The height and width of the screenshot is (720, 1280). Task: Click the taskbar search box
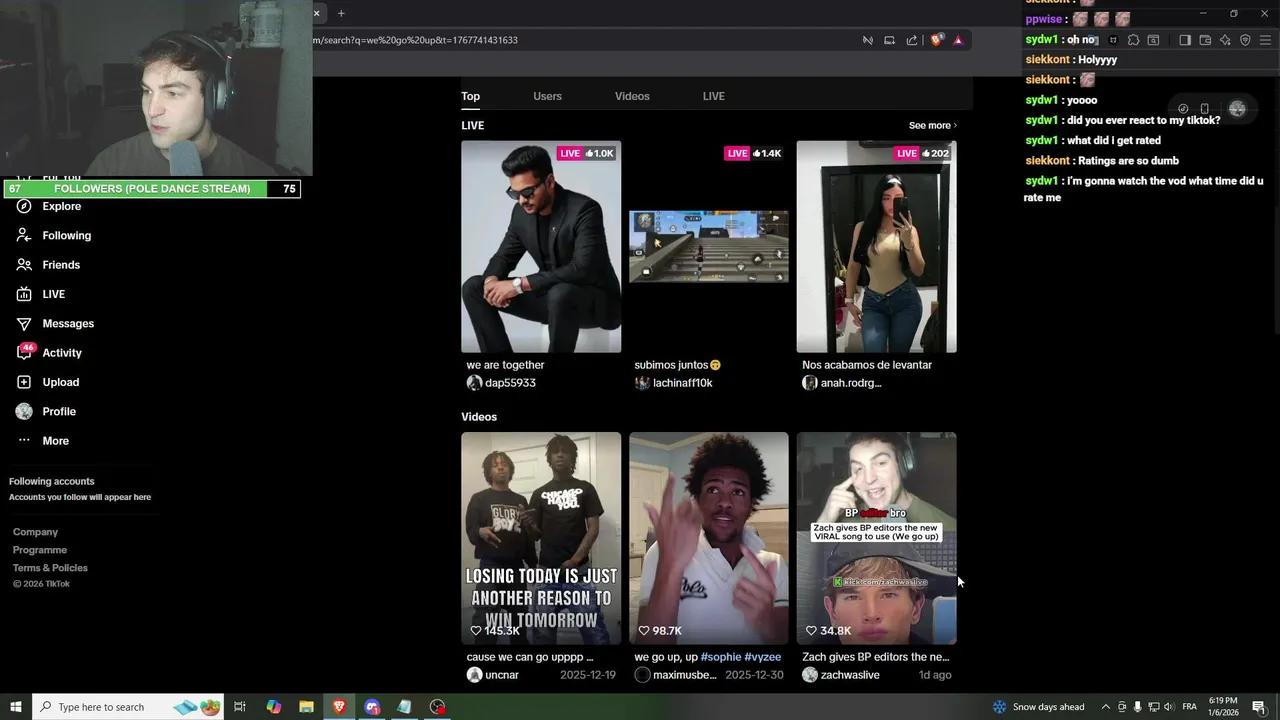point(128,707)
